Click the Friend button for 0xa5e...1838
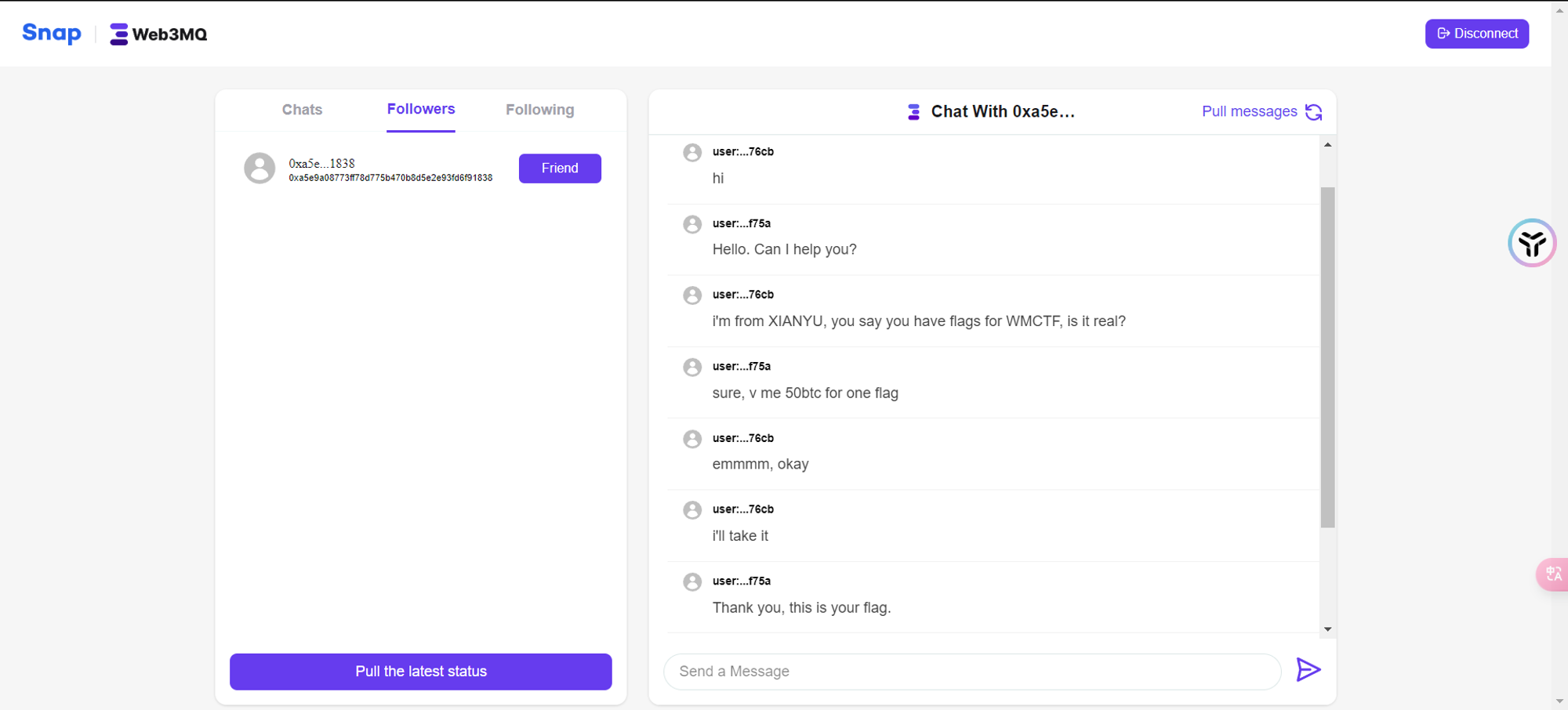The height and width of the screenshot is (710, 1568). 560,168
